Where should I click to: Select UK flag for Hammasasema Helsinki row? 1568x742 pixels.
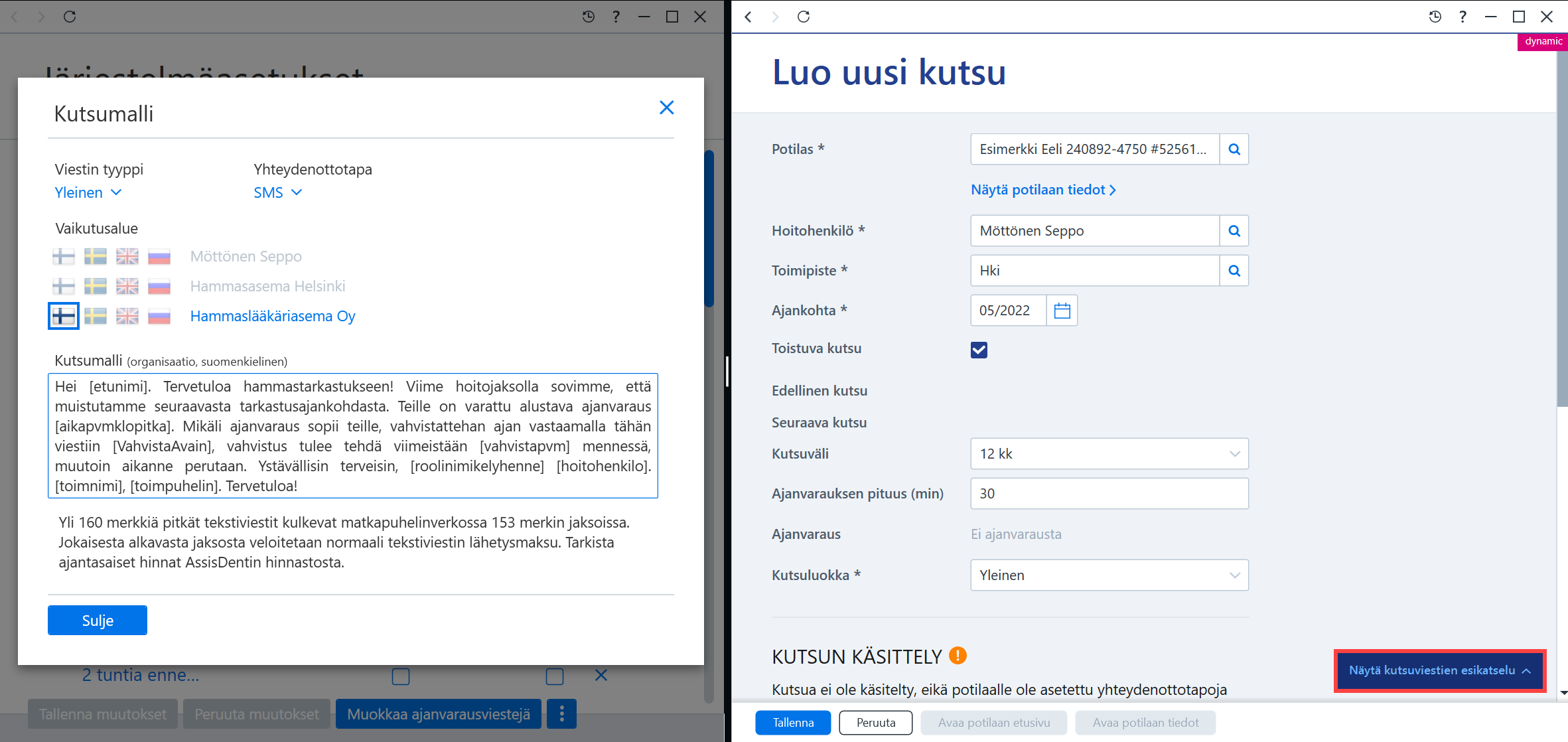[127, 286]
